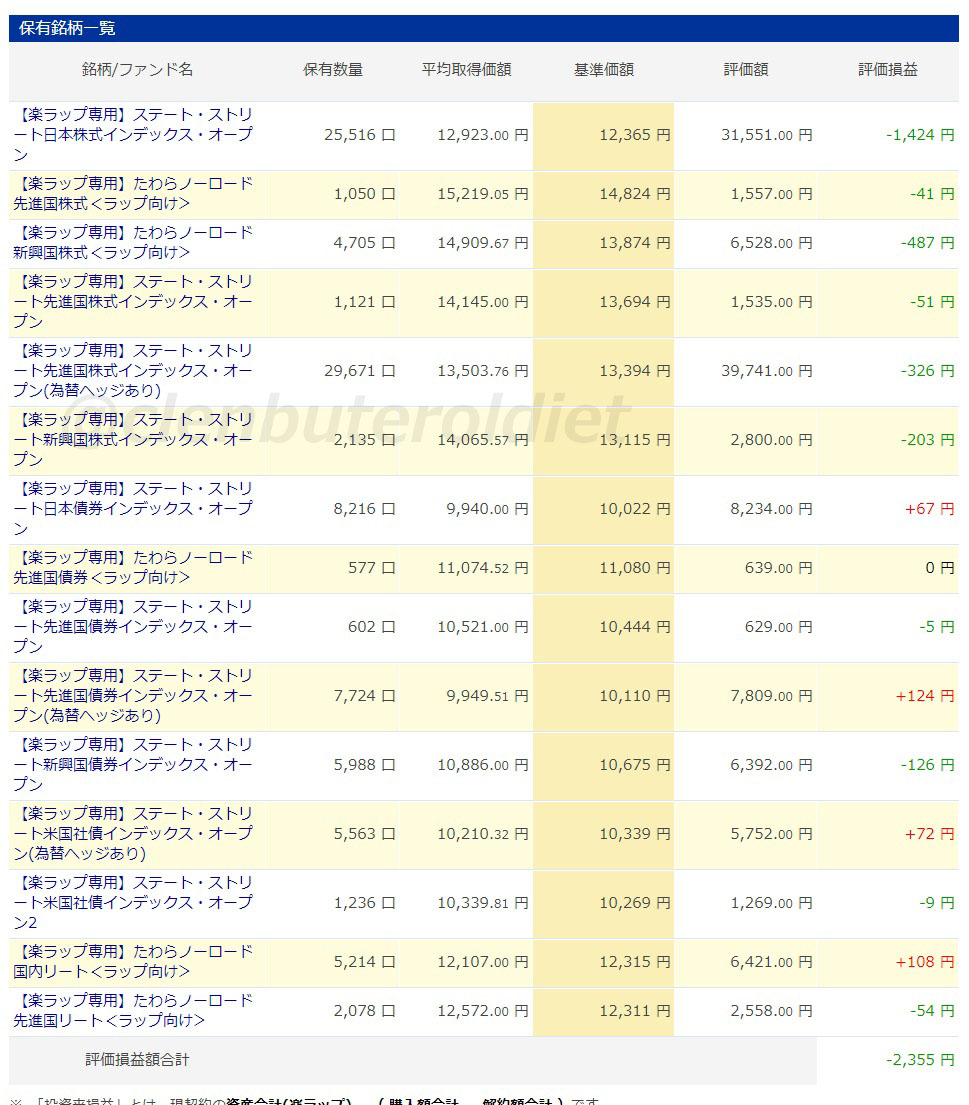Click valuation 8,234.00 円
This screenshot has height=1105, width=969.
771,509
